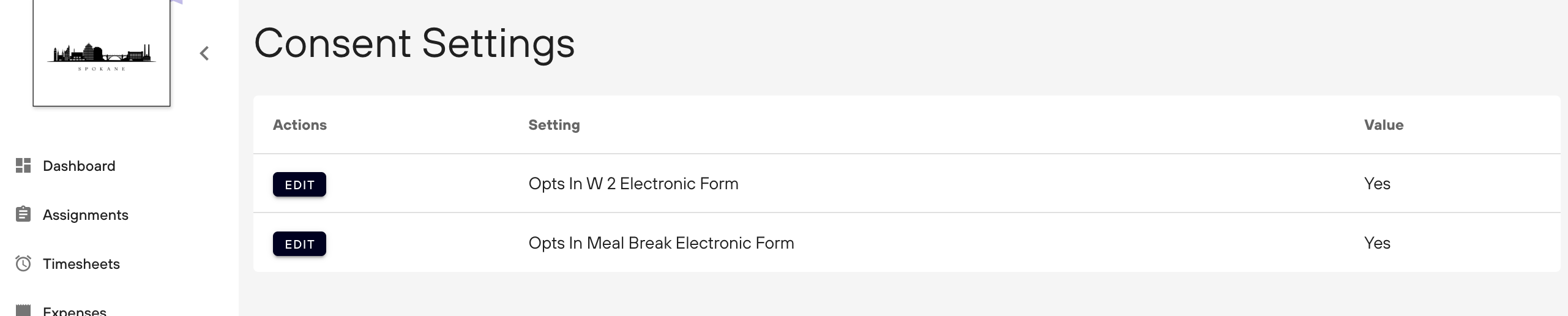Click the Dashboard grid icon
Viewport: 1568px width, 316px height.
click(x=23, y=165)
